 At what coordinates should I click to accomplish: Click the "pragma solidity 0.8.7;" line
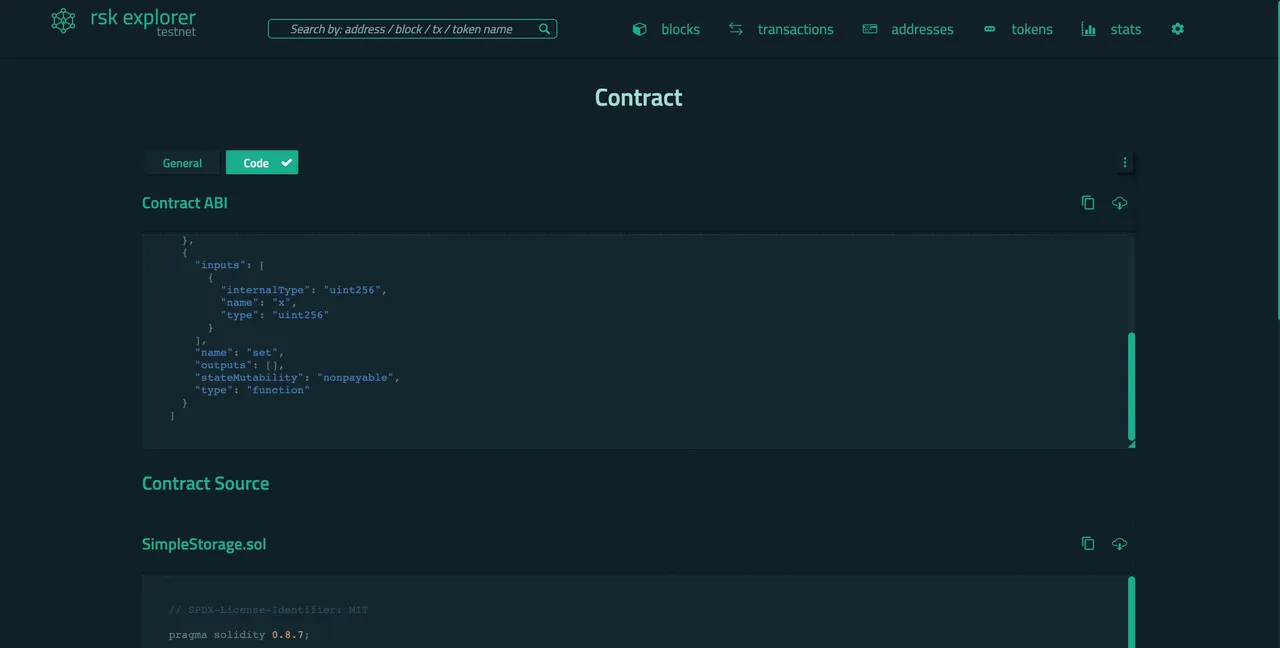239,635
